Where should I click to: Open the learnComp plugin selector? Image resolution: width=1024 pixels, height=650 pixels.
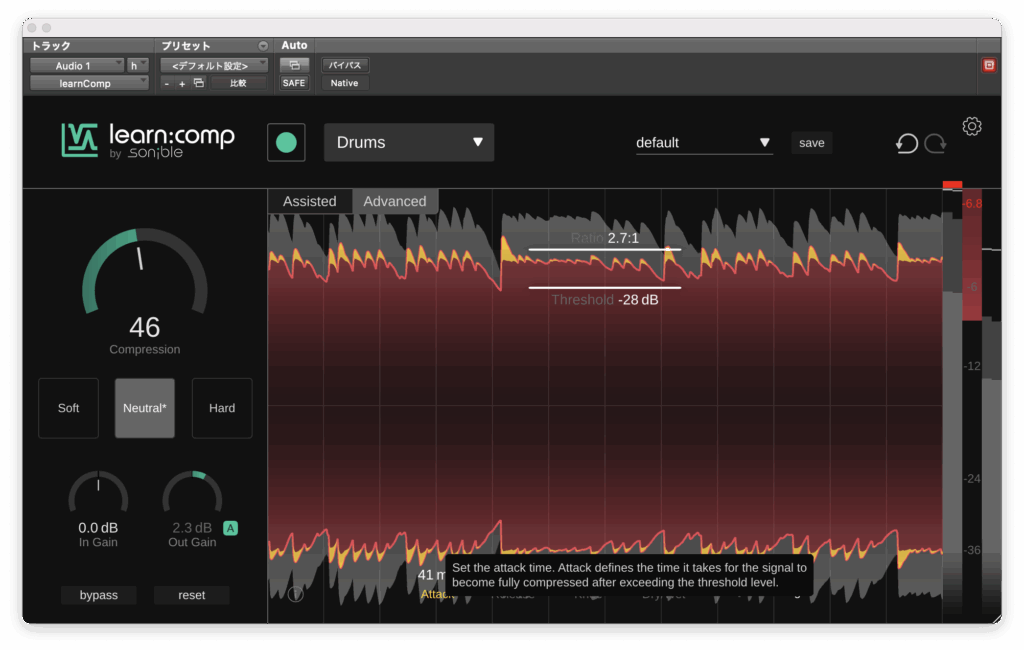(x=89, y=83)
